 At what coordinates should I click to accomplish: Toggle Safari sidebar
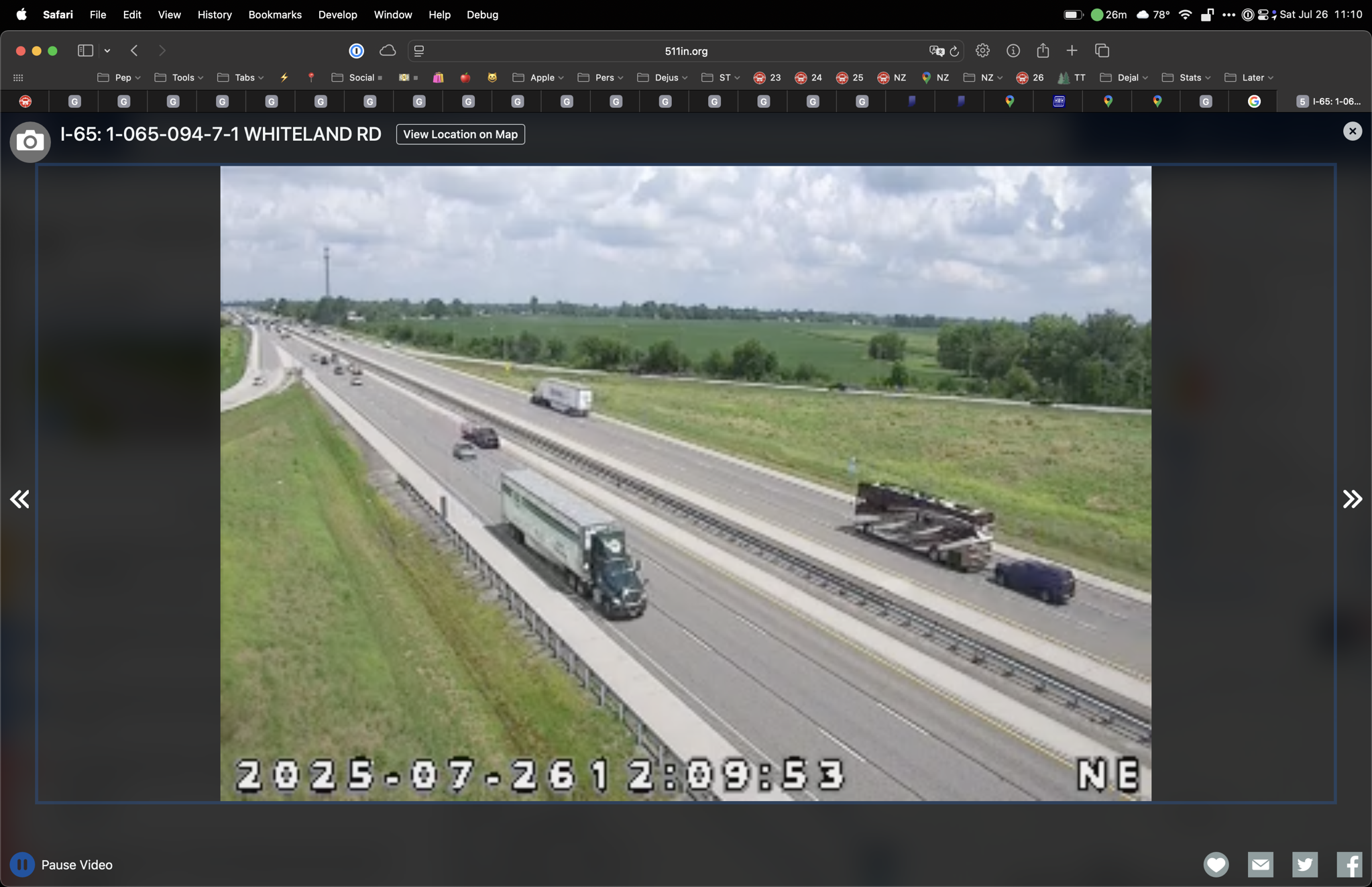tap(85, 50)
